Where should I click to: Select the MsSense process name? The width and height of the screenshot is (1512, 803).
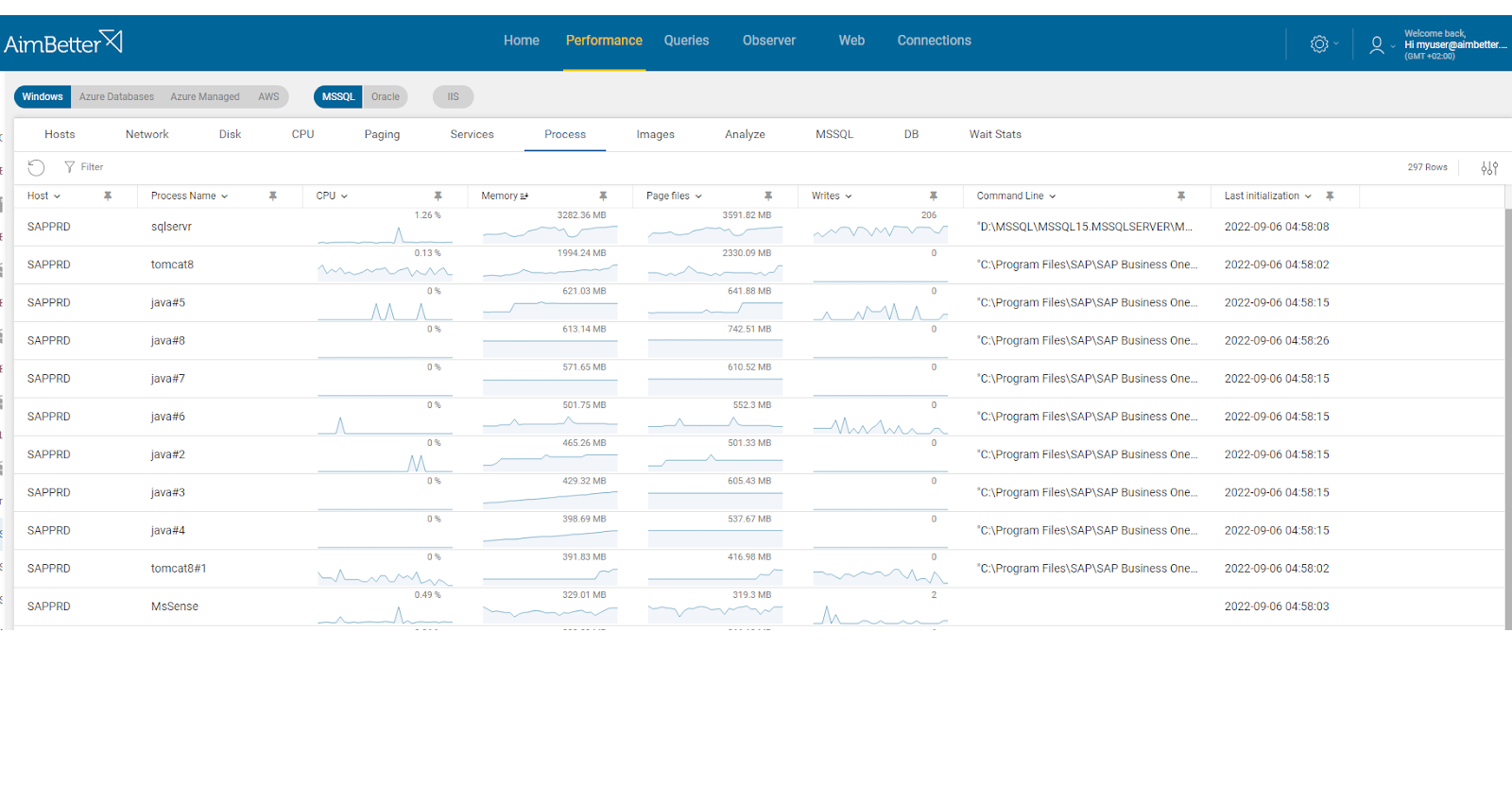tap(175, 607)
